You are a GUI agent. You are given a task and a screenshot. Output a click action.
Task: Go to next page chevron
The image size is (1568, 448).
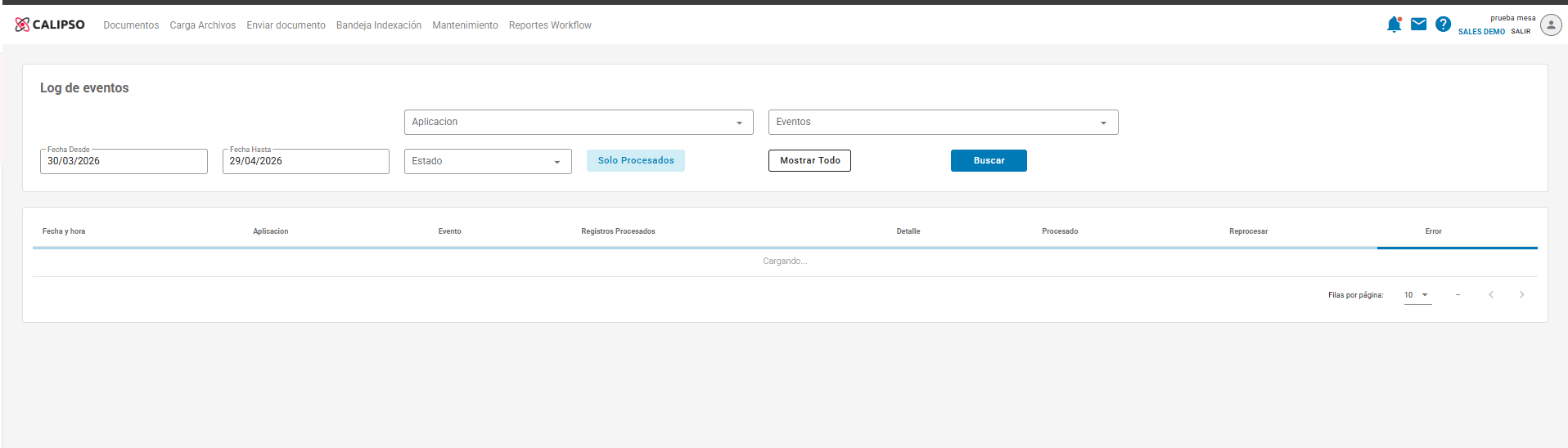pyautogui.click(x=1521, y=294)
